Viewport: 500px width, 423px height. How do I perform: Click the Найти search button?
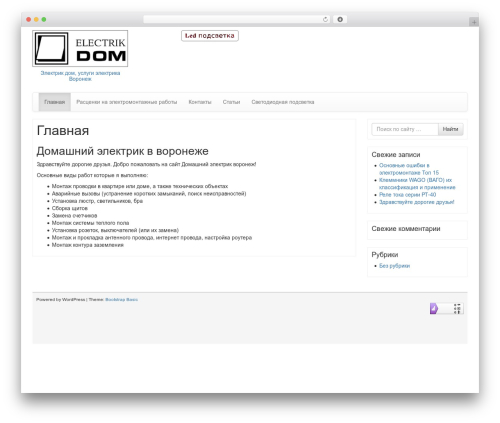click(x=451, y=129)
